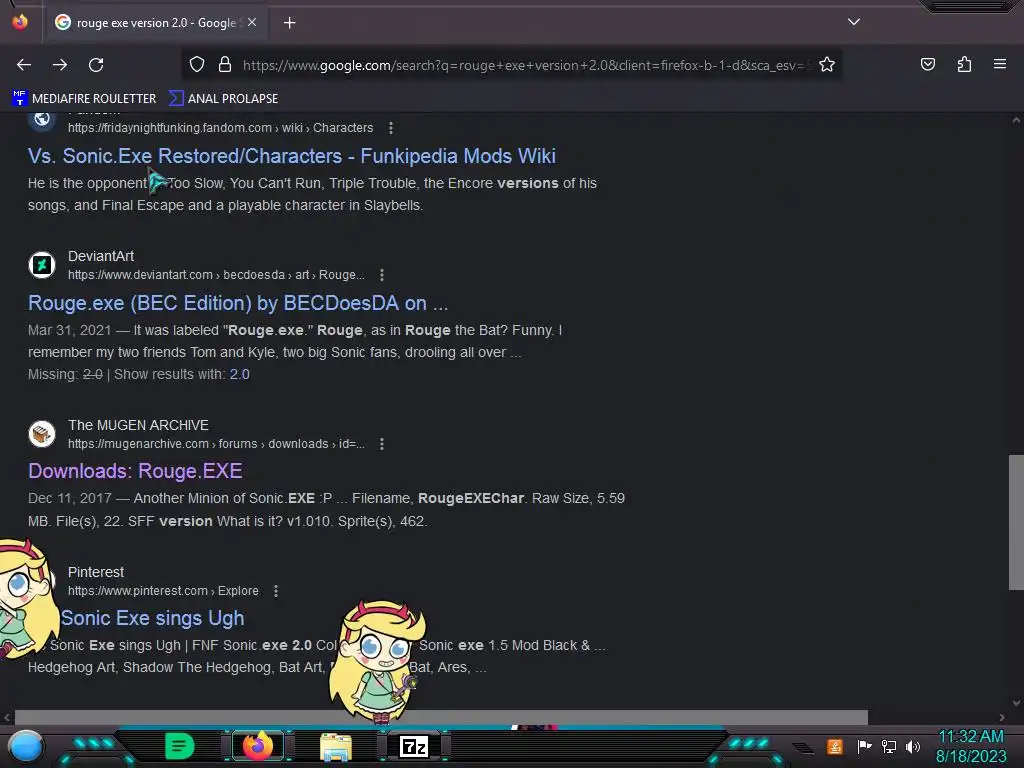Screen dimensions: 1024x768
Task: Open 7-Zip from the taskbar
Action: (x=413, y=746)
